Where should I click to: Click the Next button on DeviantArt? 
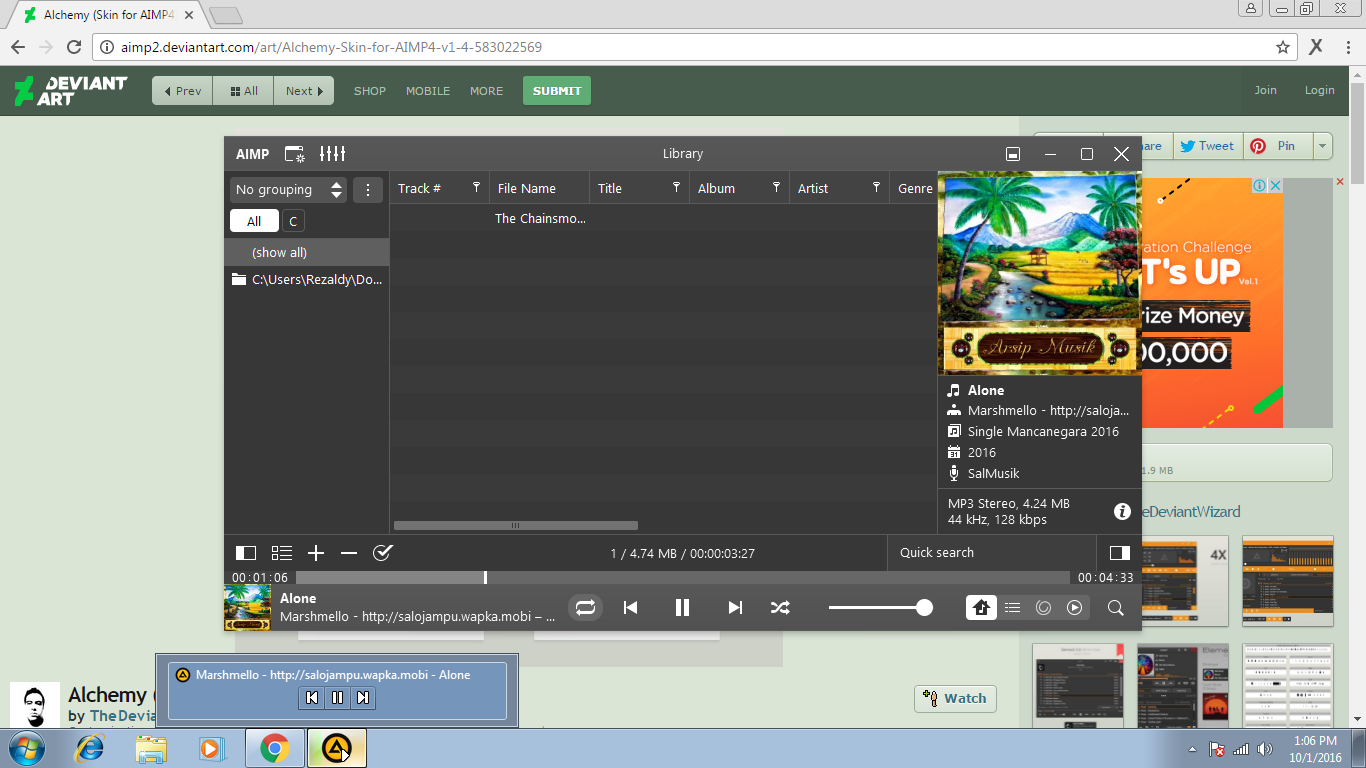coord(304,91)
